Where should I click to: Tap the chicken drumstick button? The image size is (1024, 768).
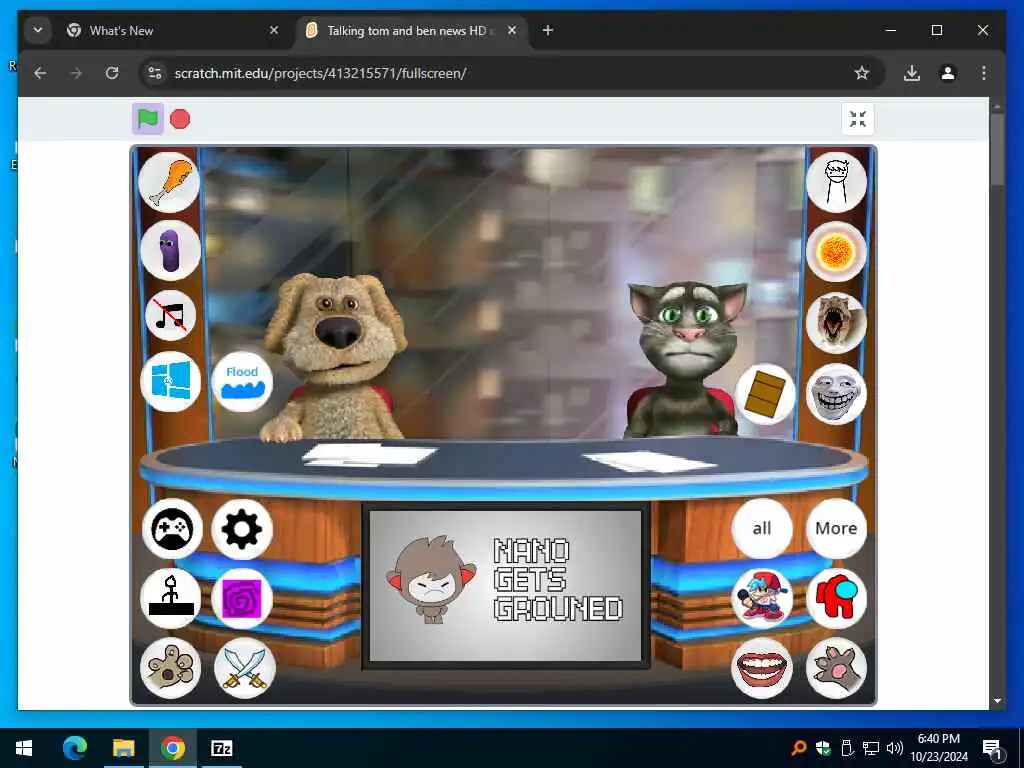170,182
